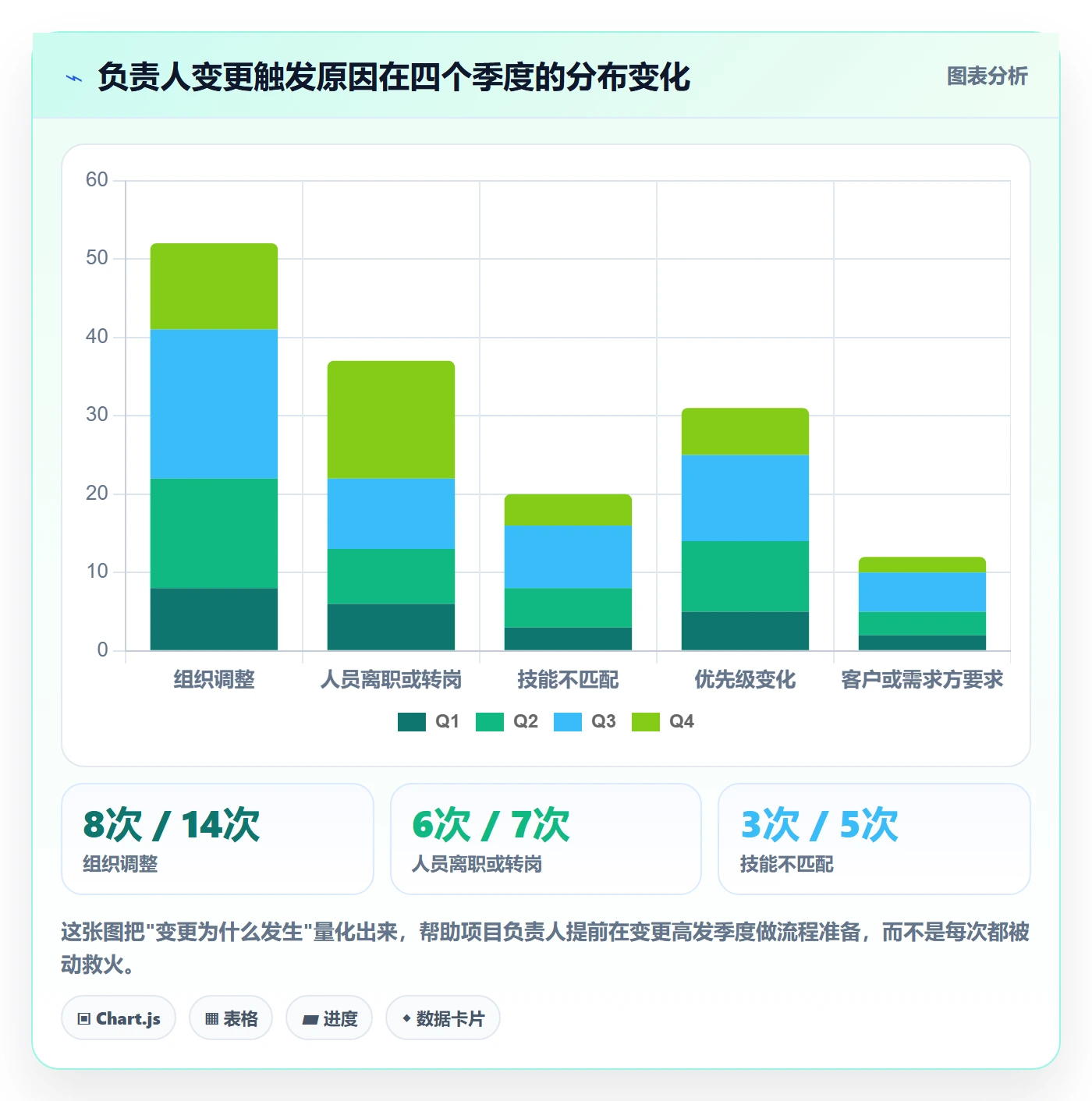
Task: Click the Q4 segment of 技能不匹配 bar
Action: pyautogui.click(x=568, y=510)
